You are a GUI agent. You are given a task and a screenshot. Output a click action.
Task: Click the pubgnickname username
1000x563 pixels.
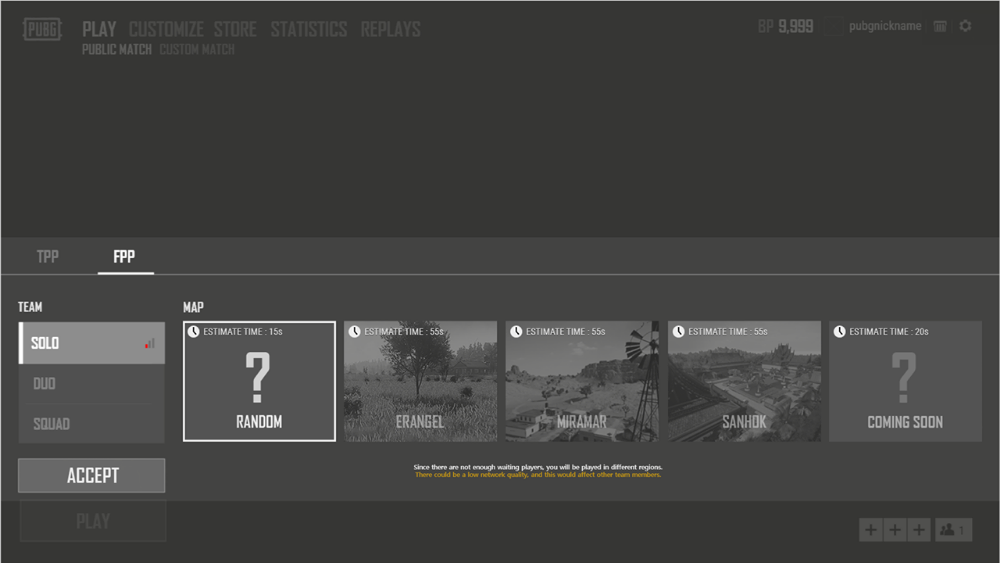885,26
